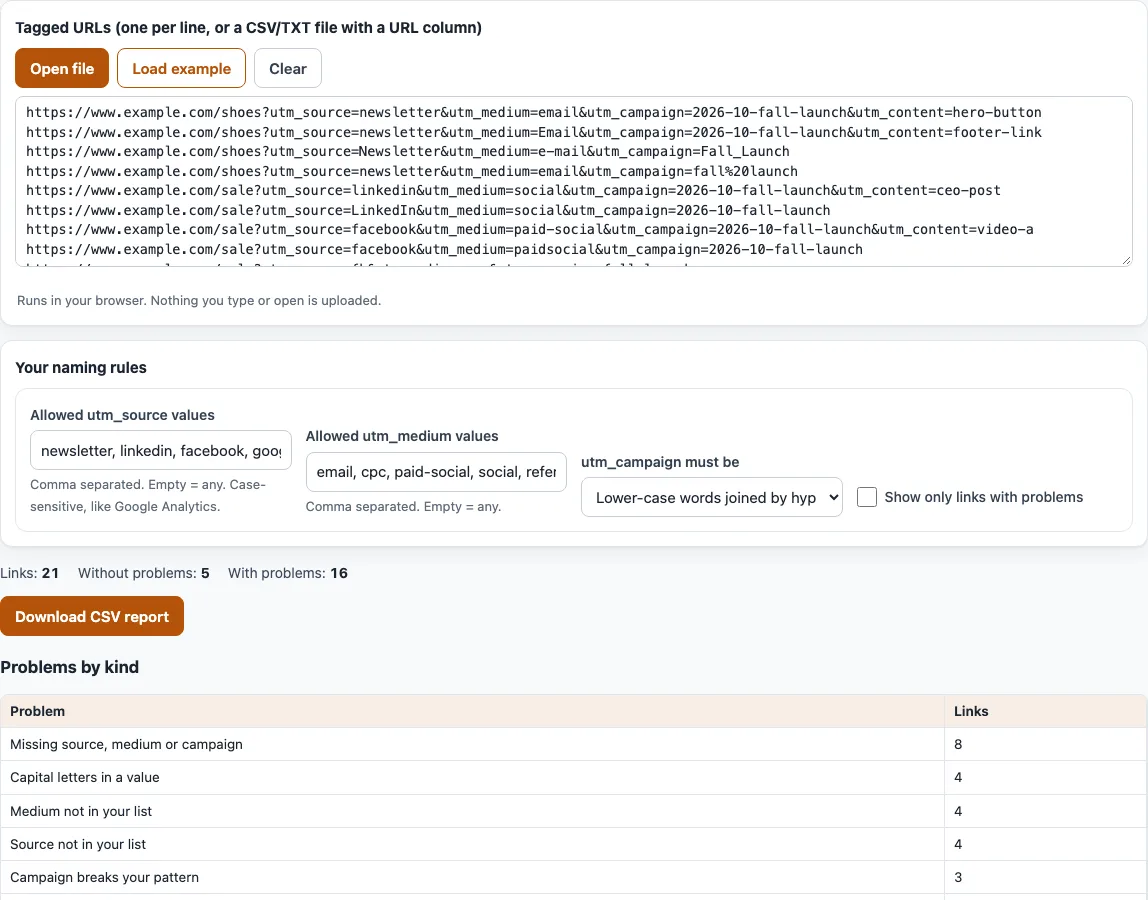
Task: Select row Medium not in your list
Action: [x=573, y=811]
